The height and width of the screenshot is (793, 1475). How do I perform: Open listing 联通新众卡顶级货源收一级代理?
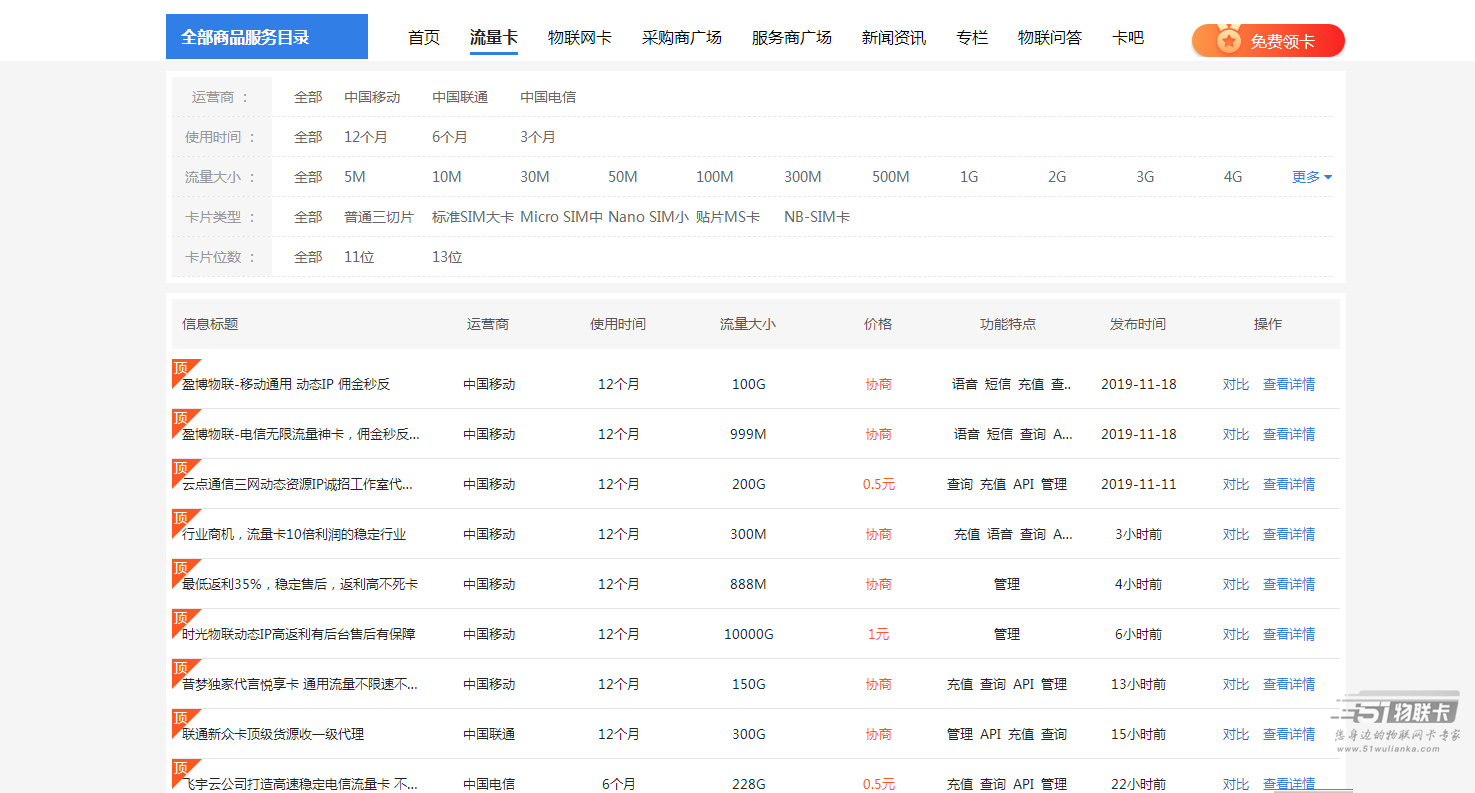click(x=273, y=734)
